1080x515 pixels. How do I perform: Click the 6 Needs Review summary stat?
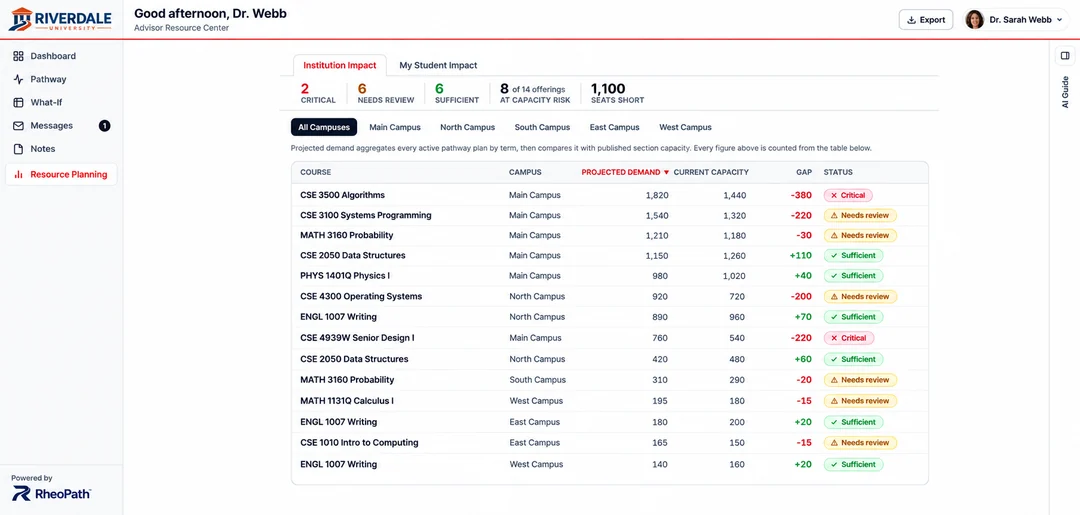pos(386,94)
